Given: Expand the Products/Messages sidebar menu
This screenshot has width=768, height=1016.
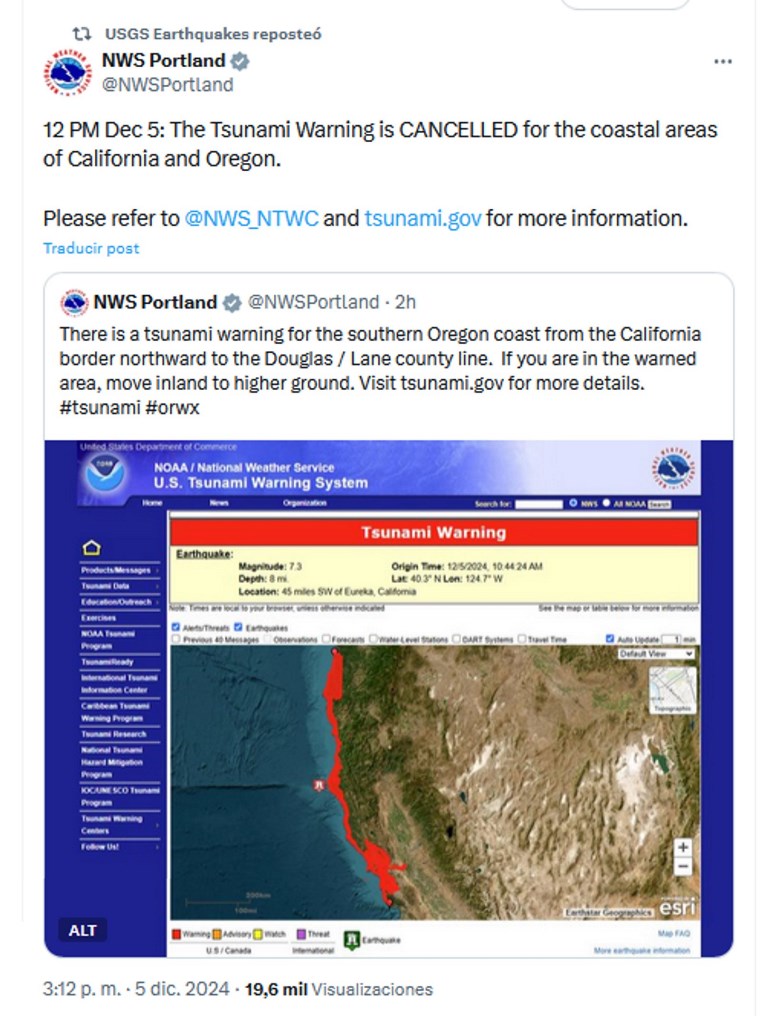Looking at the screenshot, I should tap(119, 570).
